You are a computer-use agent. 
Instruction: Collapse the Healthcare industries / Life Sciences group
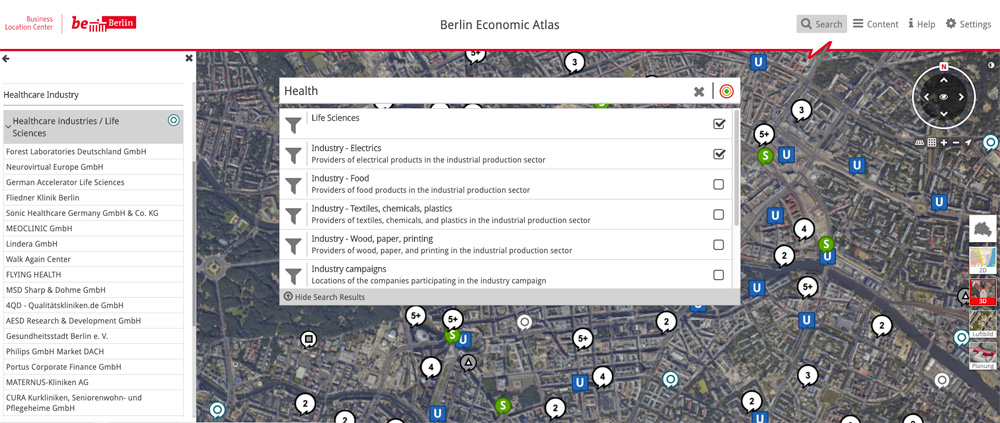[8, 127]
